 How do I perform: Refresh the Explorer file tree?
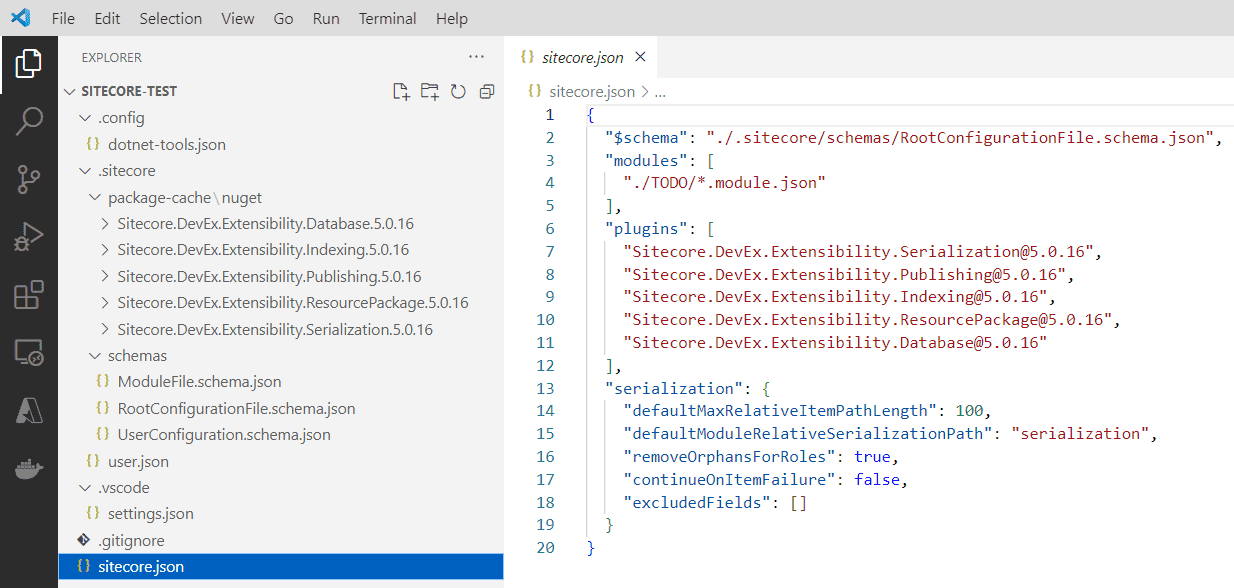[458, 92]
